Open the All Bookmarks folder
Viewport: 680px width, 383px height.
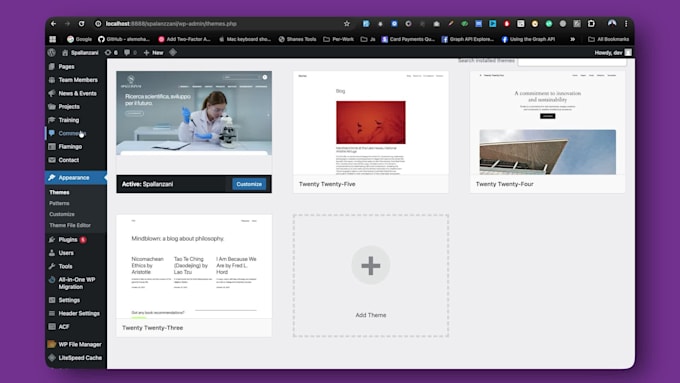[x=608, y=39]
